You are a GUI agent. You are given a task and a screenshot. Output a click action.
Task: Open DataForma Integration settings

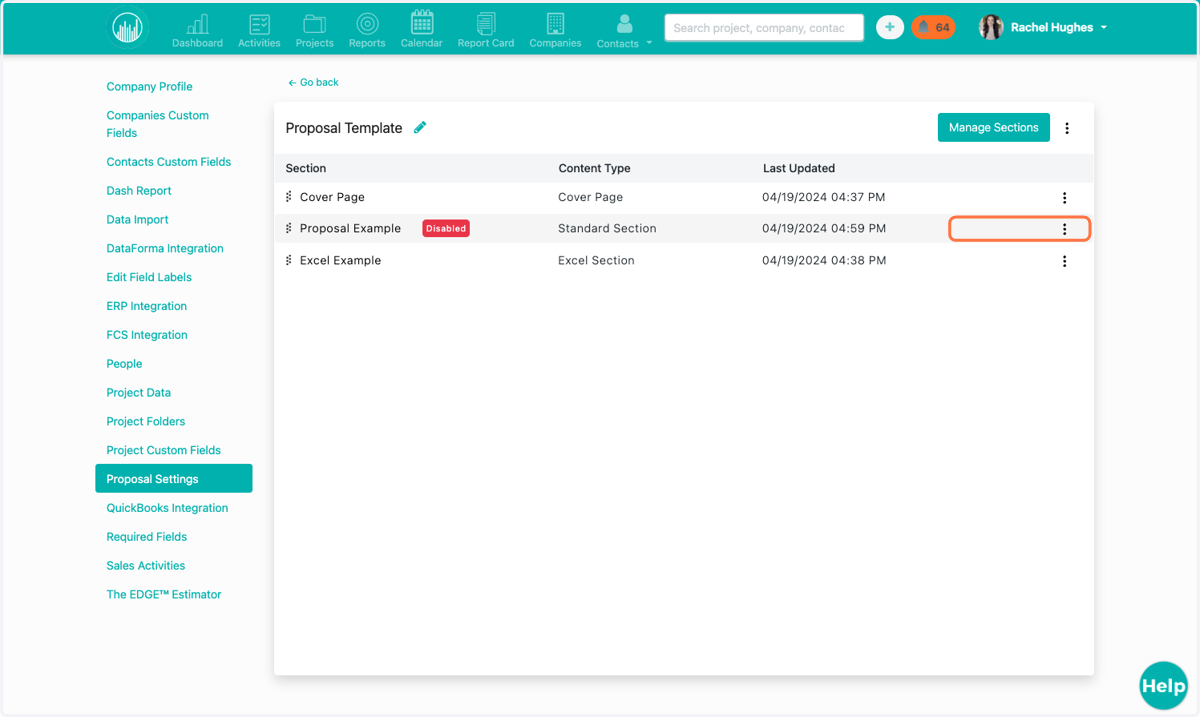(x=165, y=249)
